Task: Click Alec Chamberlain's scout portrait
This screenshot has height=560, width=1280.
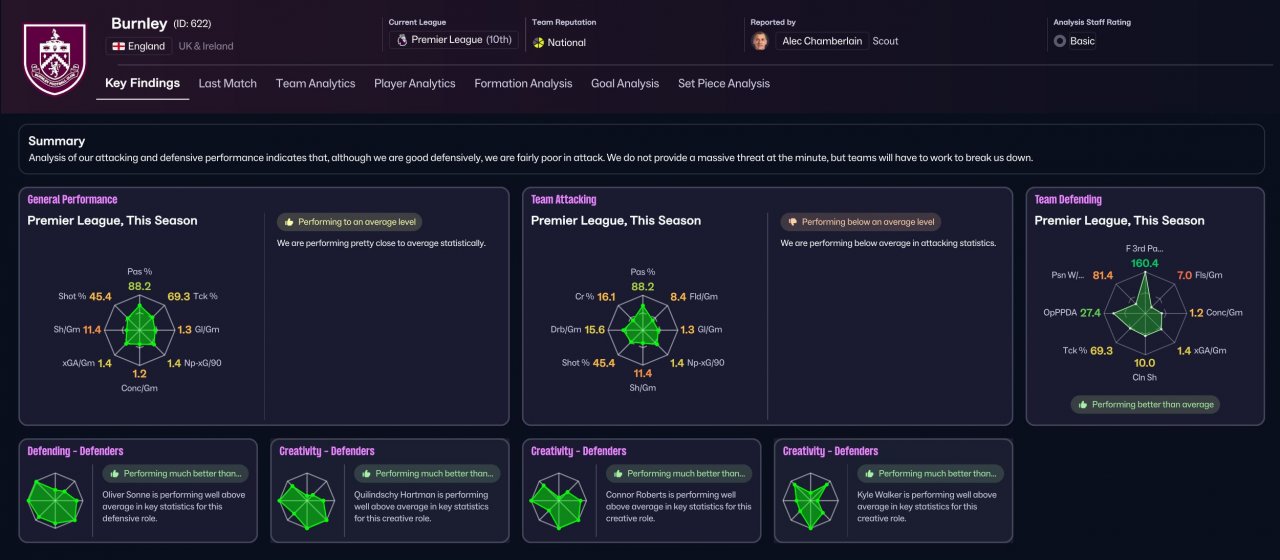Action: [762, 41]
